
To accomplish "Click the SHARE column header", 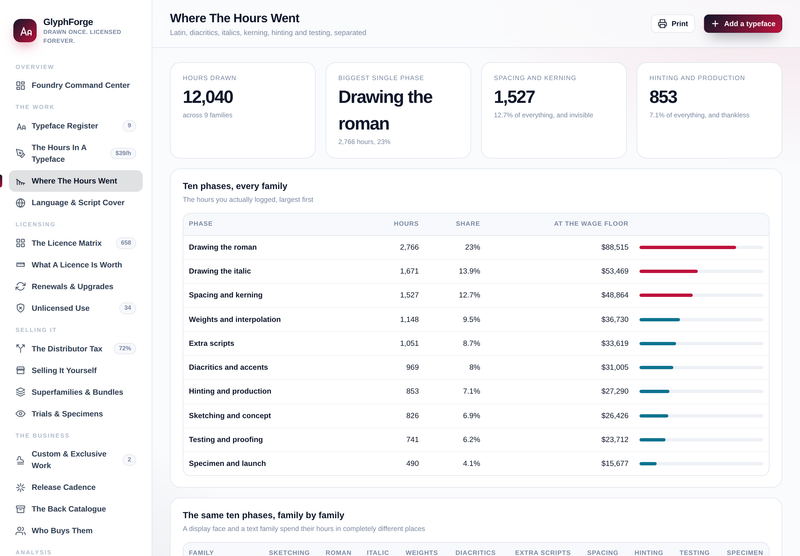I will (x=468, y=224).
